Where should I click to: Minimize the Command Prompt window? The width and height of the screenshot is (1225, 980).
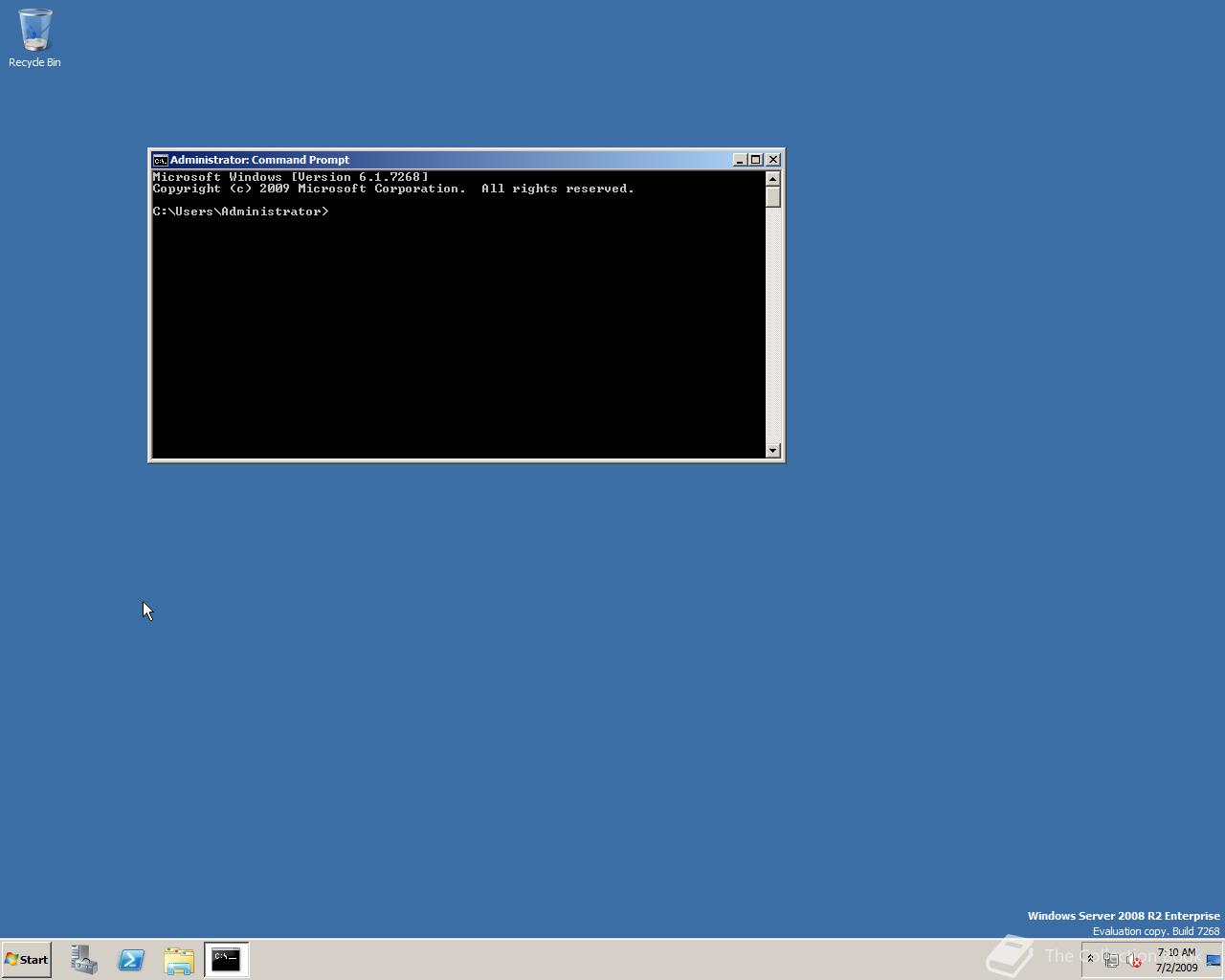740,160
